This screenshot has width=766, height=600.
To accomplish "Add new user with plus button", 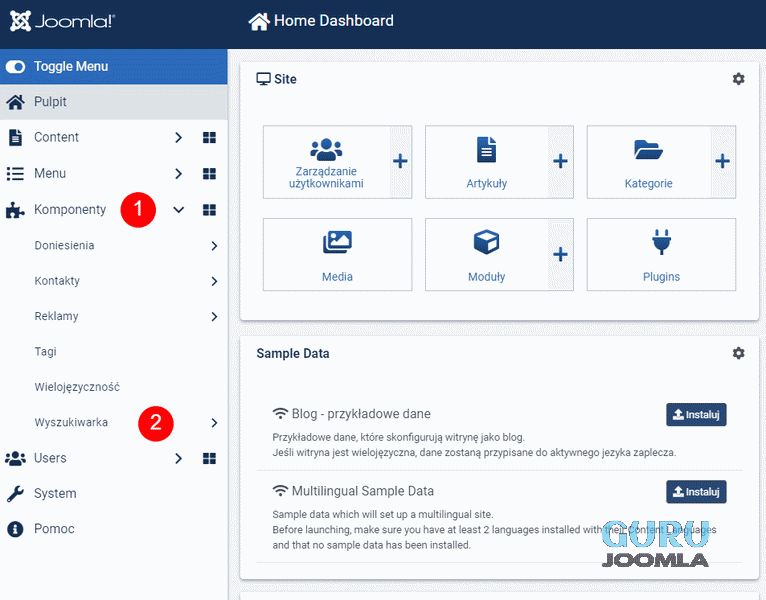I will (401, 161).
